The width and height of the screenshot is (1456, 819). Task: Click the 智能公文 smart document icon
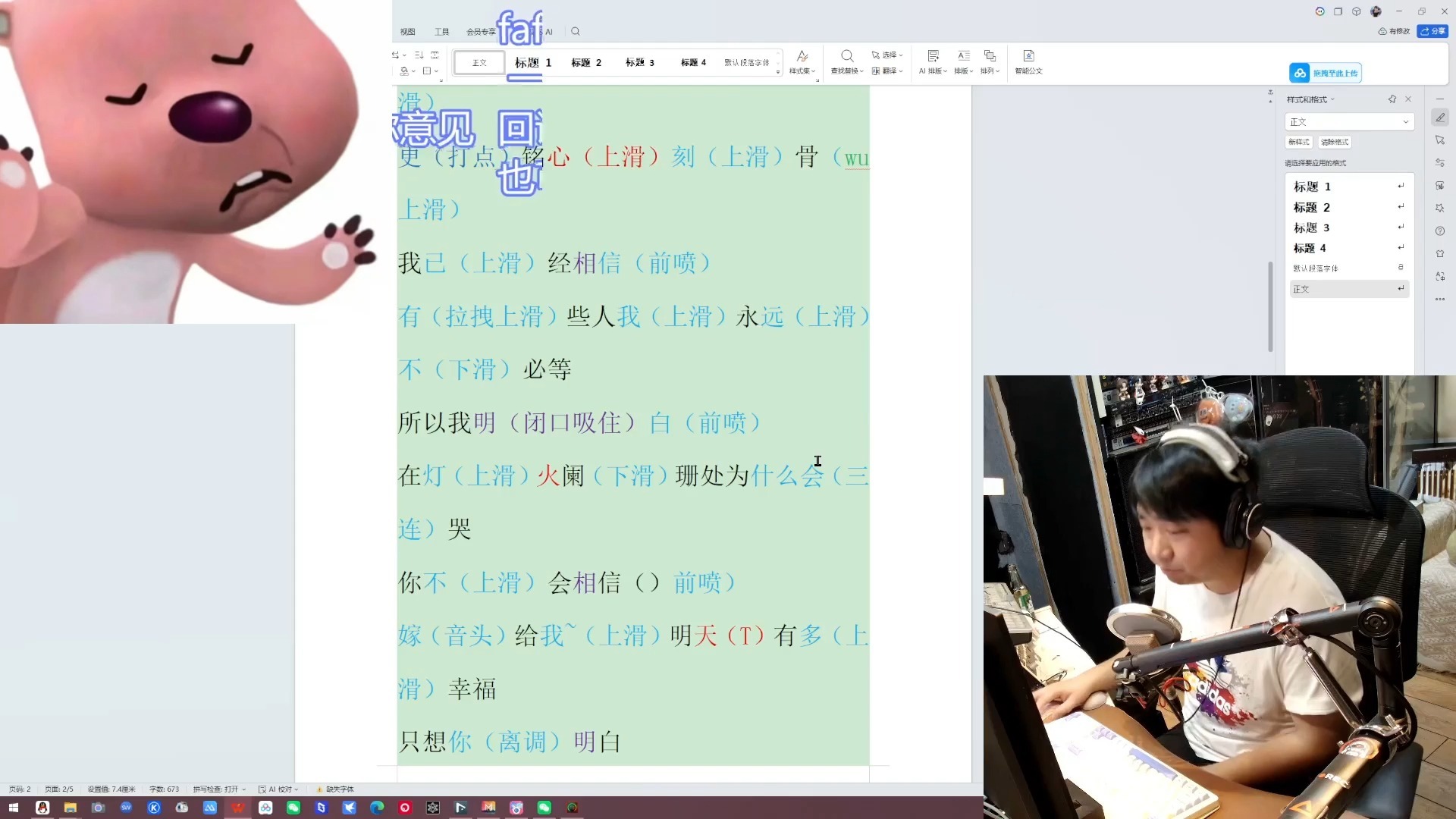(x=1028, y=61)
